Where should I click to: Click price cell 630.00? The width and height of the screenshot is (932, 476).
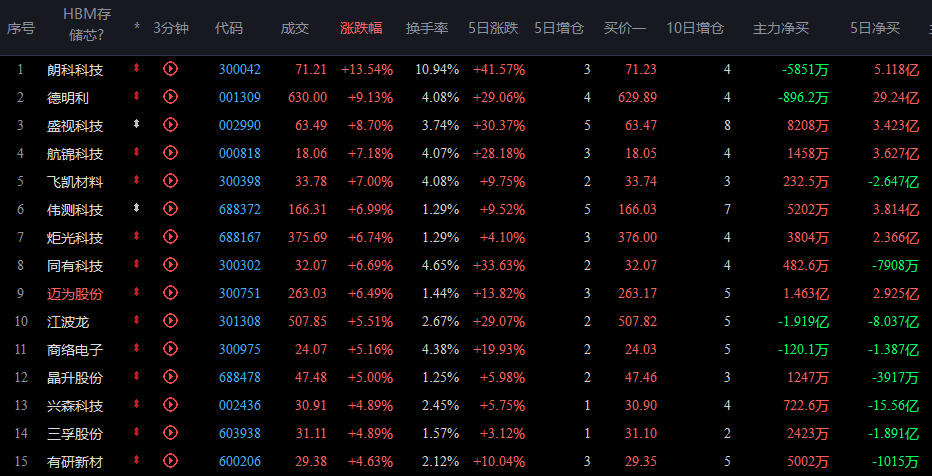coord(307,97)
